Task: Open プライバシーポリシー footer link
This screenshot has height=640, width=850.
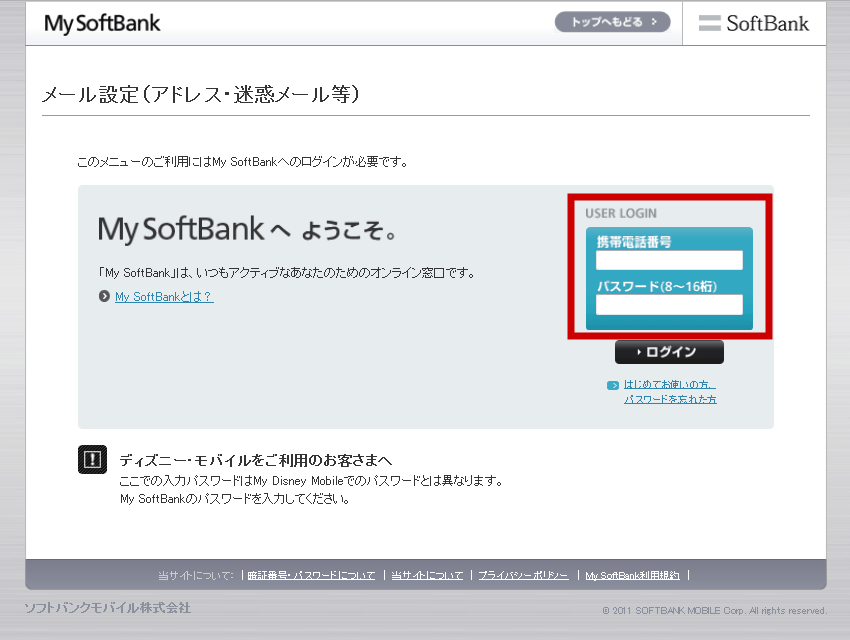Action: coord(524,576)
